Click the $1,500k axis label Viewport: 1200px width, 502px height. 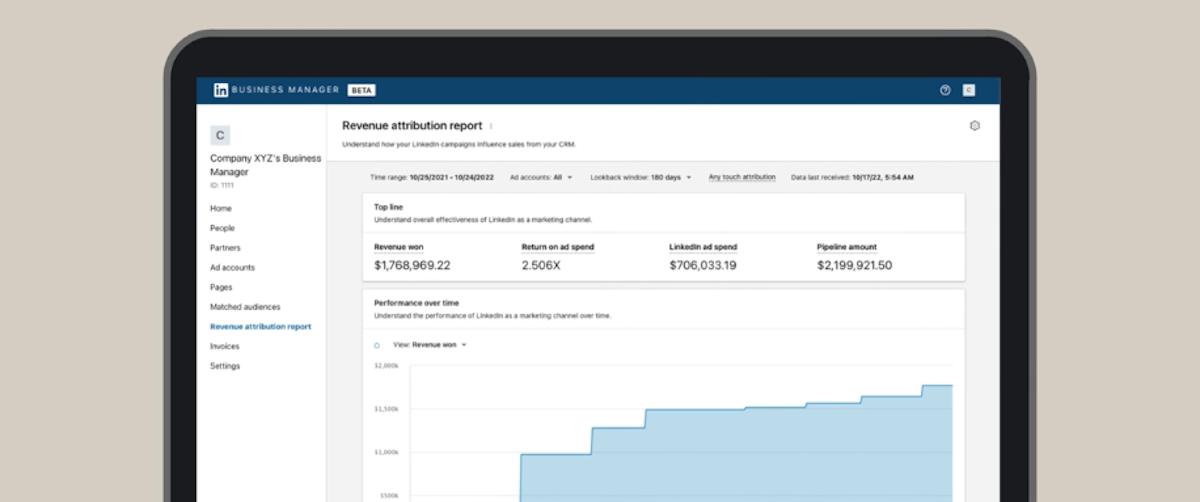pyautogui.click(x=387, y=409)
